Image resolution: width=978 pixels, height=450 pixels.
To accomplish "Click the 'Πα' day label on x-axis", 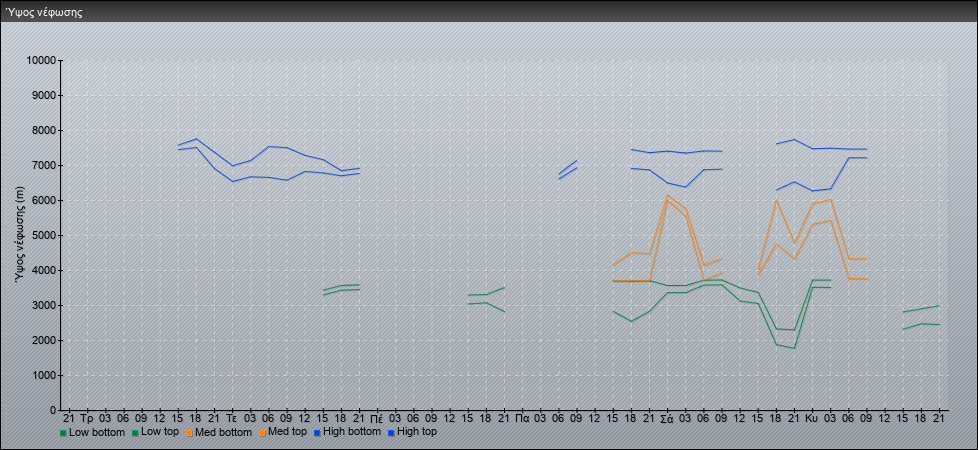I will (522, 418).
